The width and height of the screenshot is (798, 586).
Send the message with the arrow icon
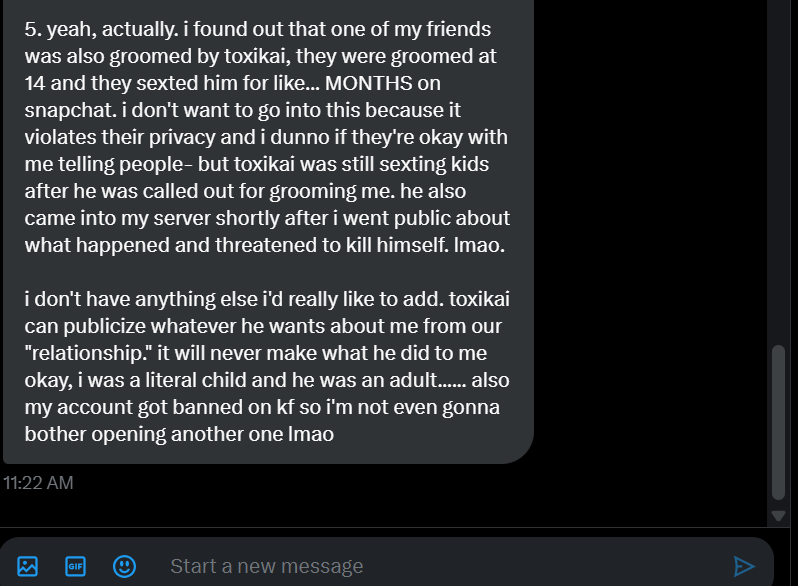coord(743,566)
